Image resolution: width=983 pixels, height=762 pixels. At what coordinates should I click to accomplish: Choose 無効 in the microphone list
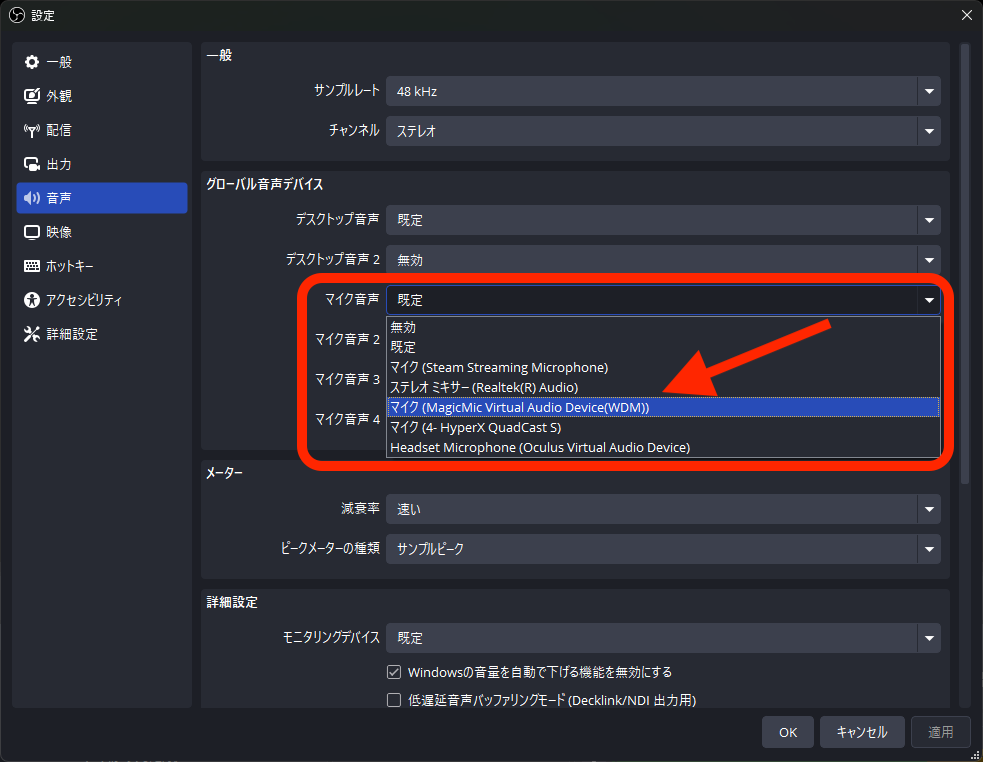(663, 327)
